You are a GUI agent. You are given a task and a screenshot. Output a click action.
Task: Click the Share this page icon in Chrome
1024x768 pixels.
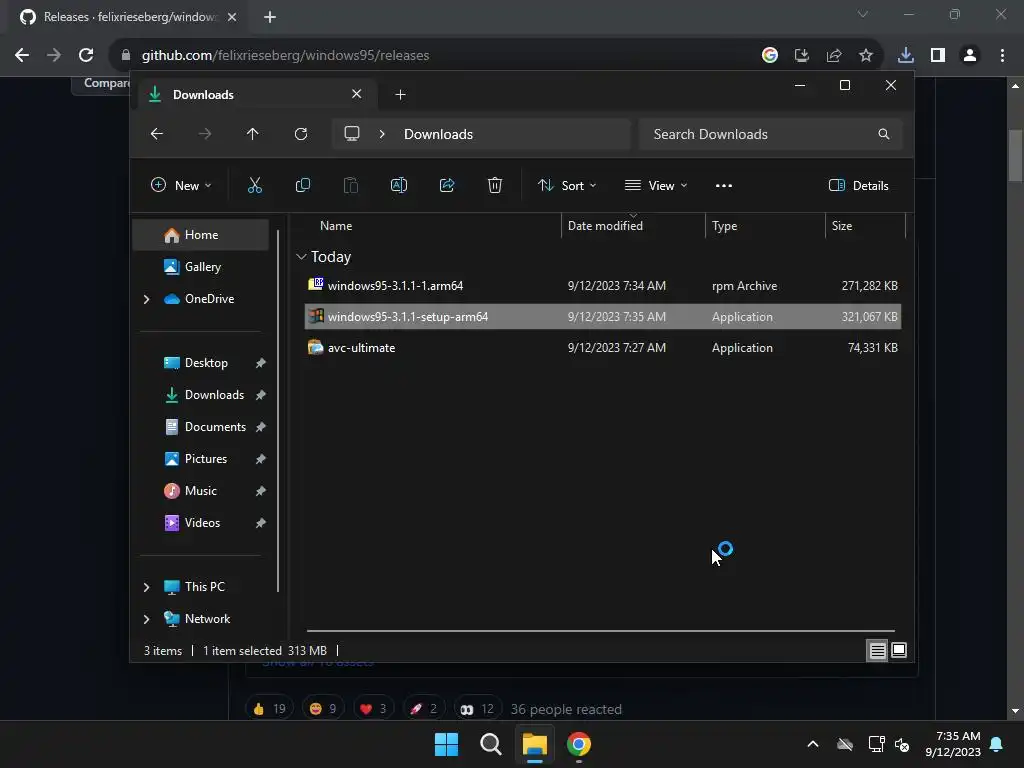point(834,55)
